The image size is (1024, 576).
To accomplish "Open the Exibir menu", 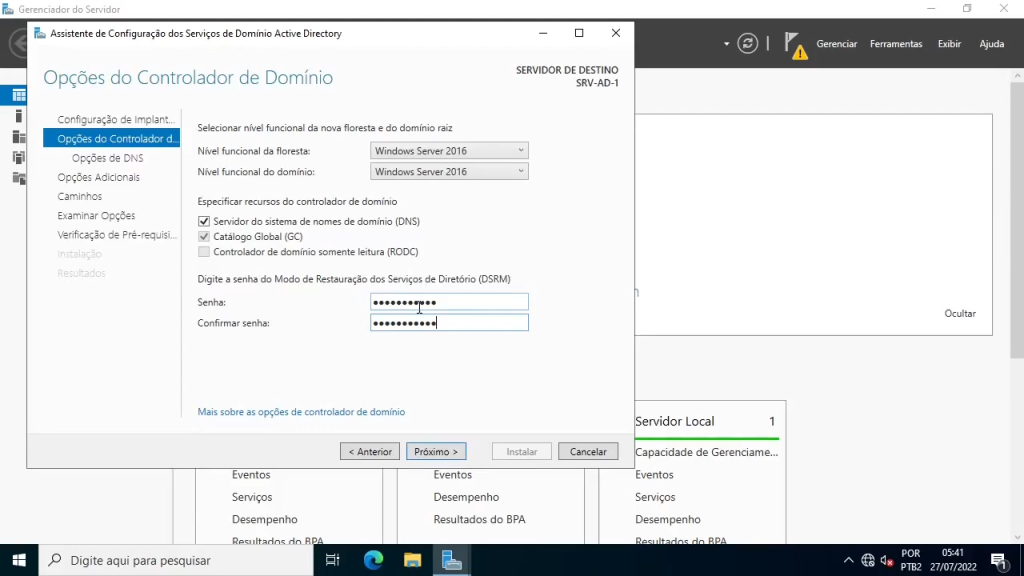I will coord(949,44).
